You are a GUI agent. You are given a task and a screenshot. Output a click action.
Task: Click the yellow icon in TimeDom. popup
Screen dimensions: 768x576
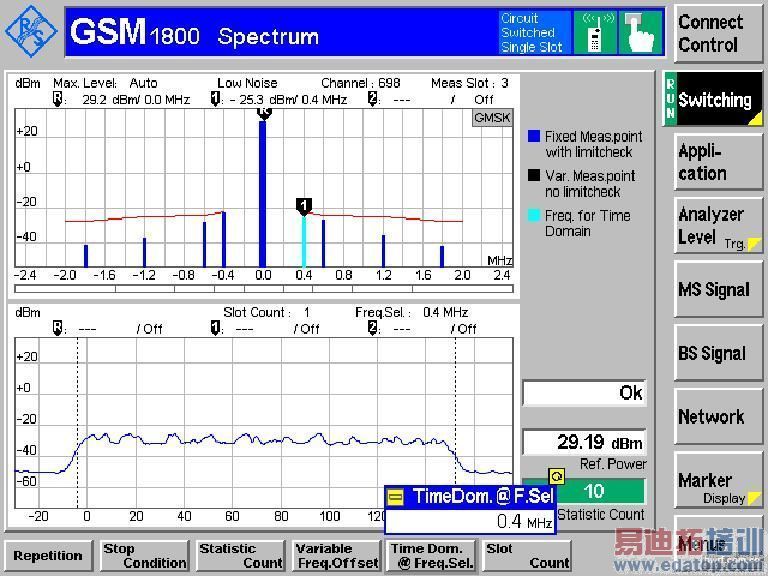click(395, 498)
